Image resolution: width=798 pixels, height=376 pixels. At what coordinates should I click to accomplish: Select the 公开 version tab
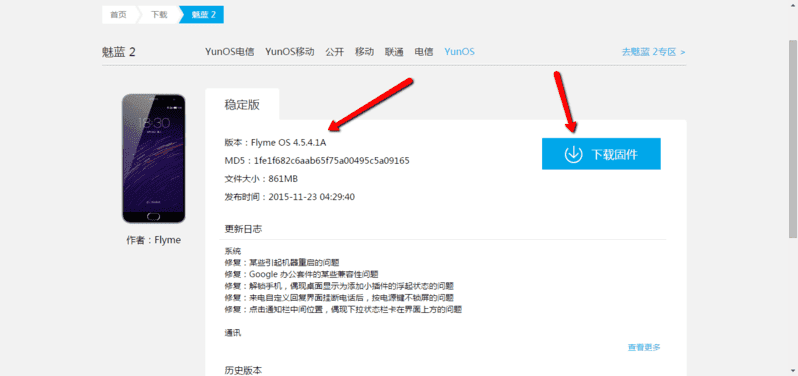pyautogui.click(x=334, y=51)
